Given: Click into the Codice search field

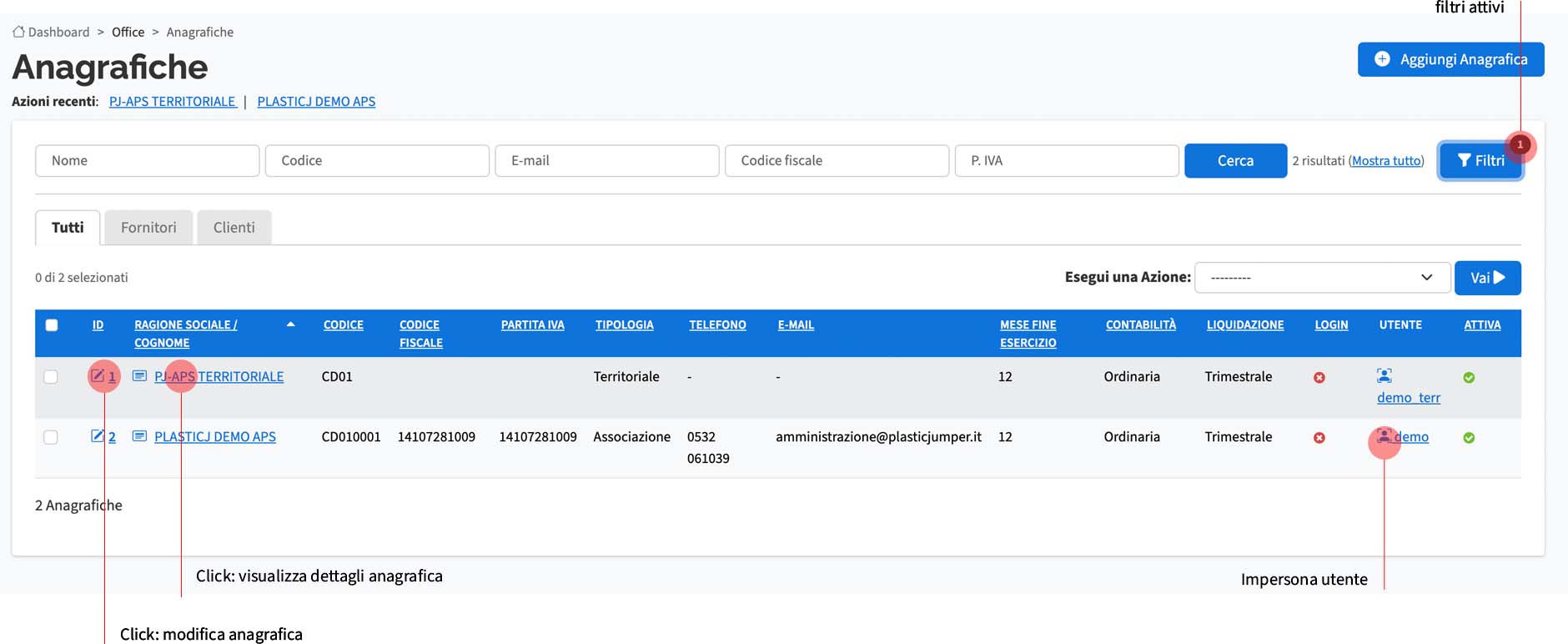Looking at the screenshot, I should (377, 161).
